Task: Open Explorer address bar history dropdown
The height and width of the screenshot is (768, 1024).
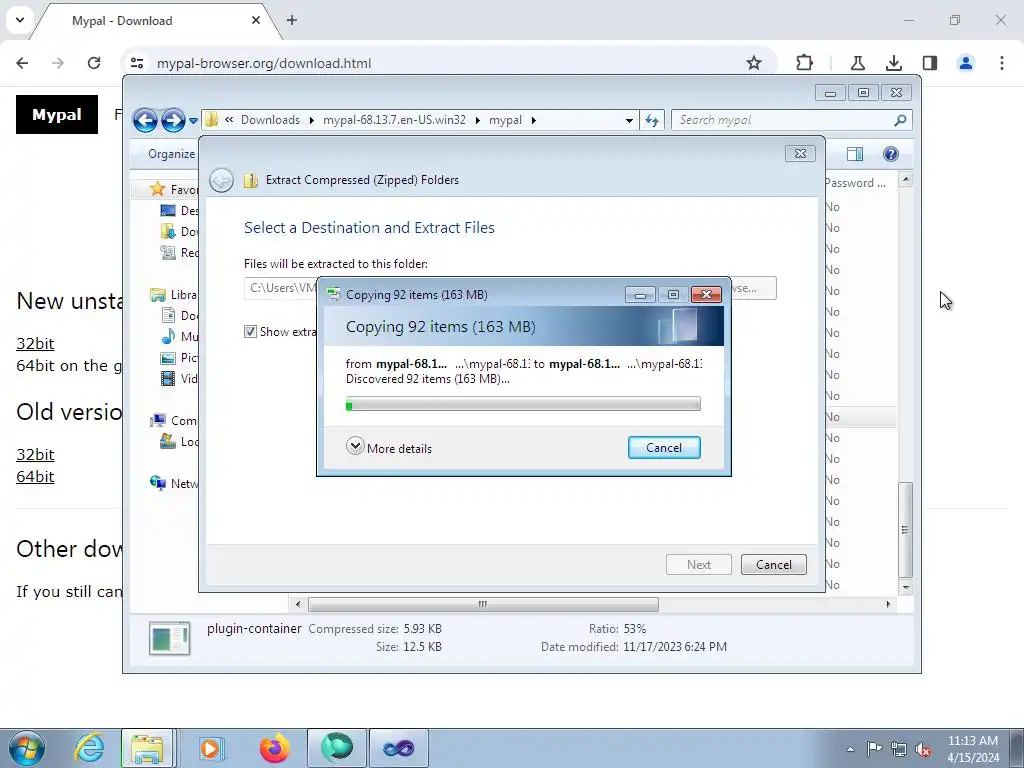Action: pos(629,120)
